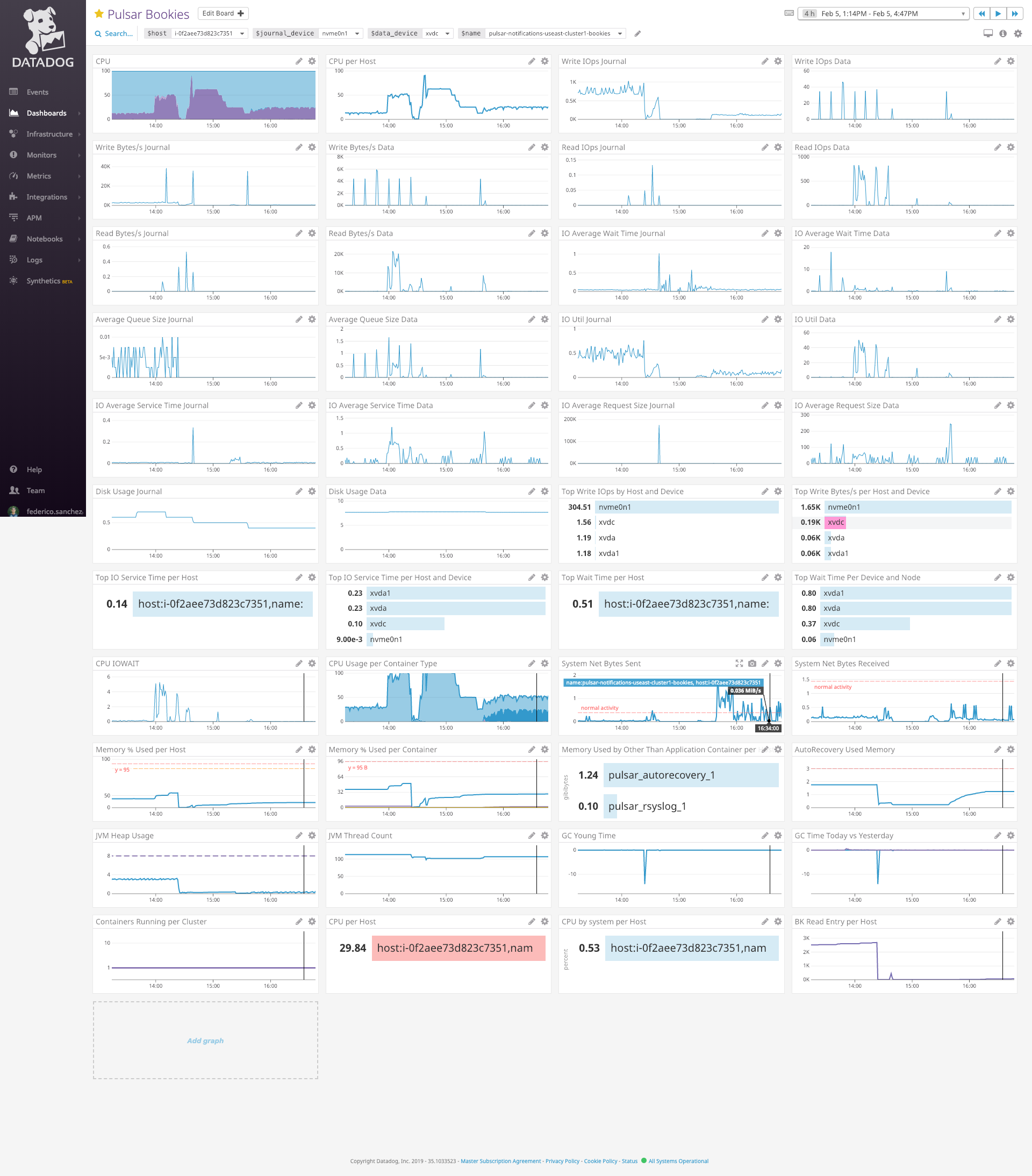The width and height of the screenshot is (1032, 1176).
Task: Open gear for IO Util Journal graph
Action: coord(778,319)
